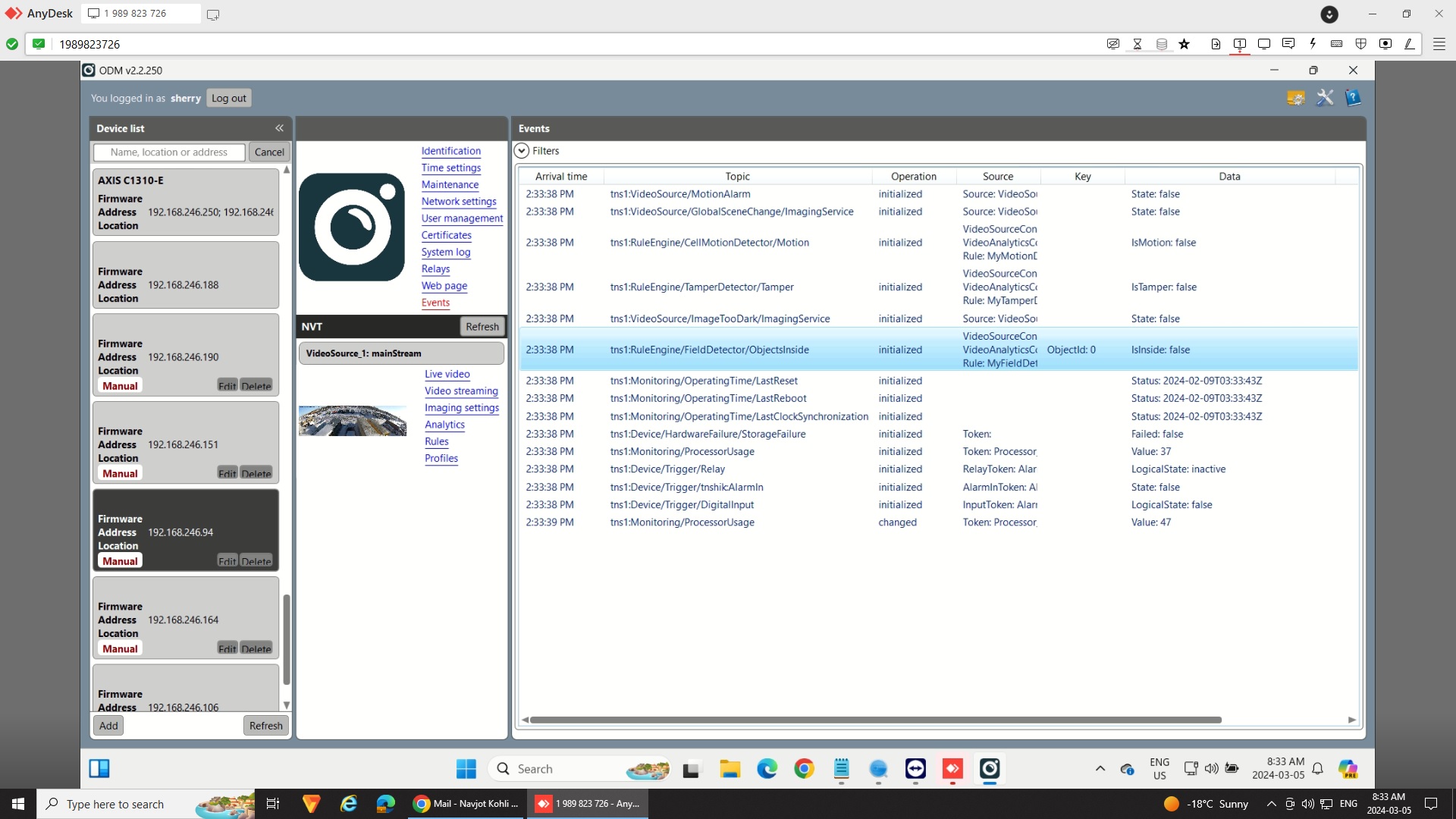Click the yellow folder settings icon
Viewport: 1456px width, 819px height.
tap(1295, 98)
